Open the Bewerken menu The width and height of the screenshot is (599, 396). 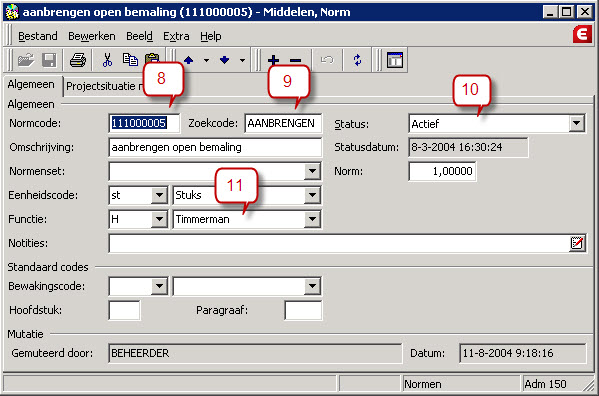pyautogui.click(x=92, y=36)
